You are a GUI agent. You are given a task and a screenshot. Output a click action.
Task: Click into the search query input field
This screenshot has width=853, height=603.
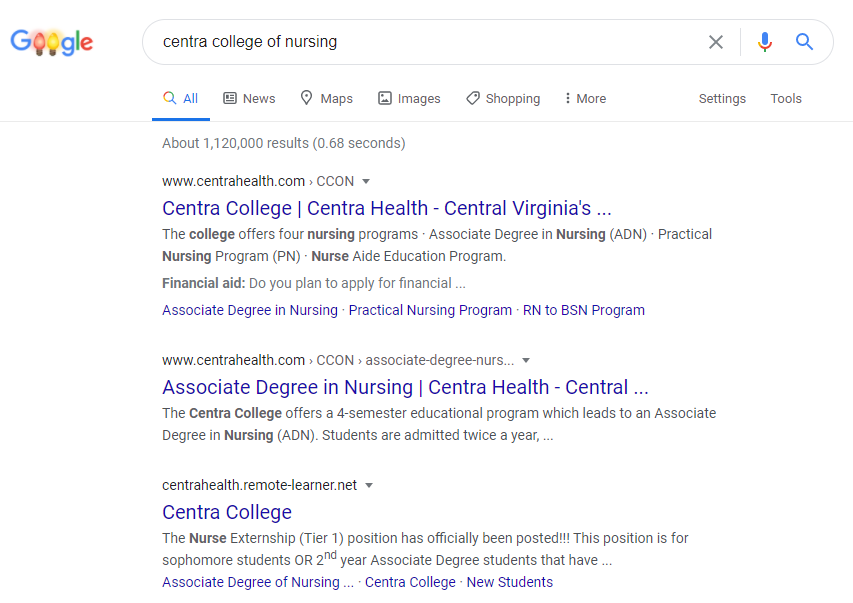tap(420, 42)
